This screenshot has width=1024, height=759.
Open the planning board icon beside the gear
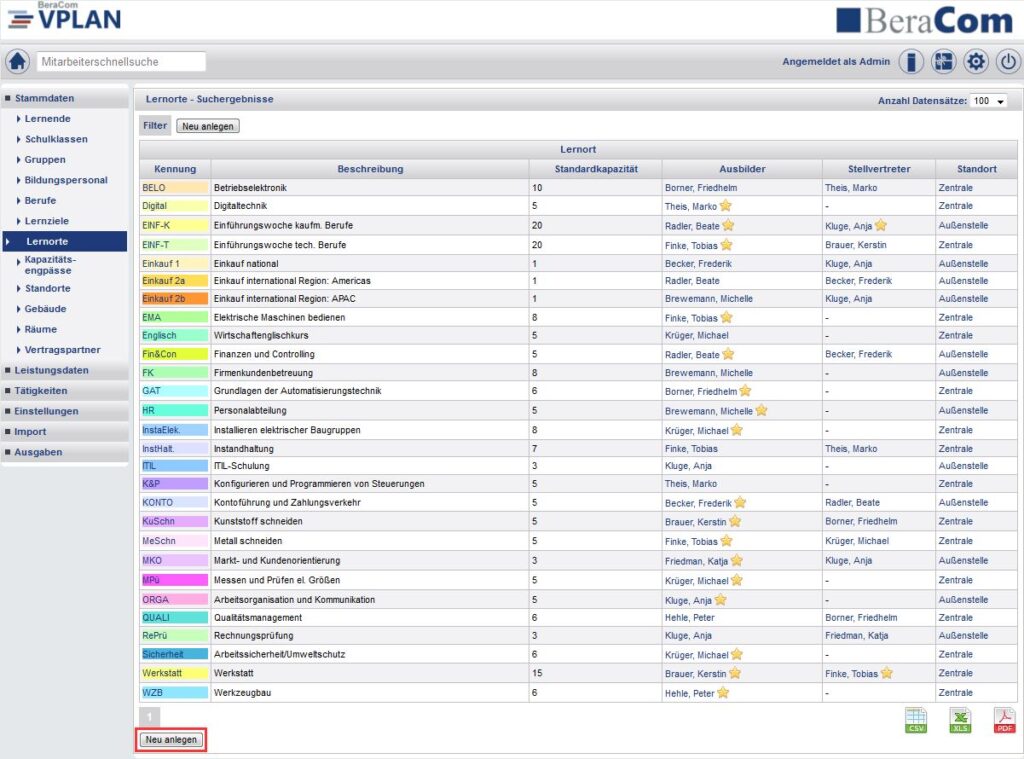point(943,61)
